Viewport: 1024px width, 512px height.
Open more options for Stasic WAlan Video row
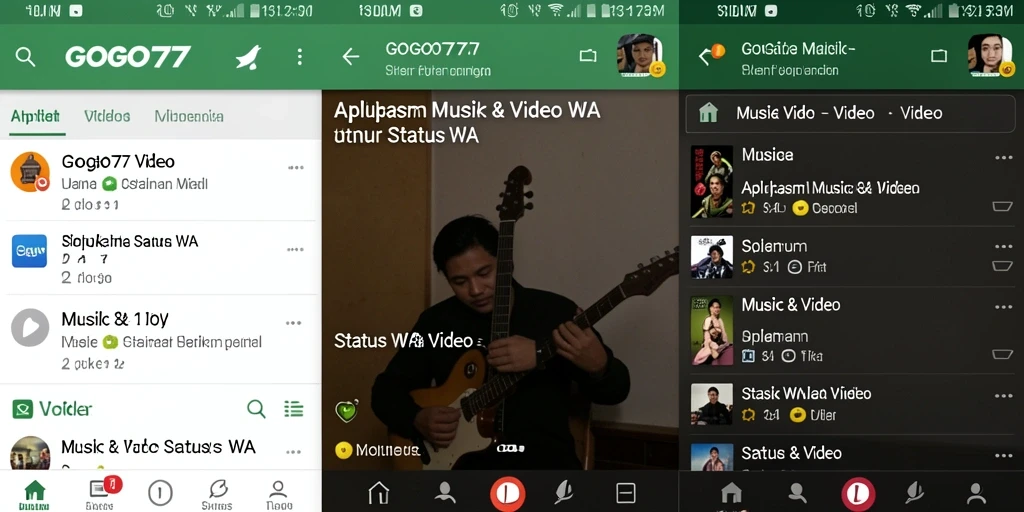click(x=1003, y=396)
